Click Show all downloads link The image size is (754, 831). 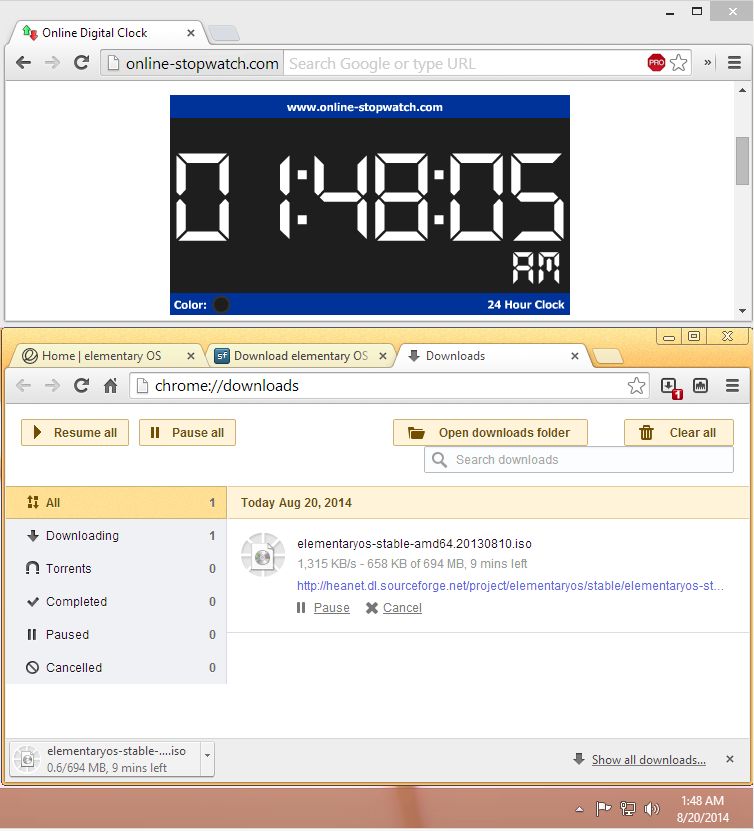point(649,759)
